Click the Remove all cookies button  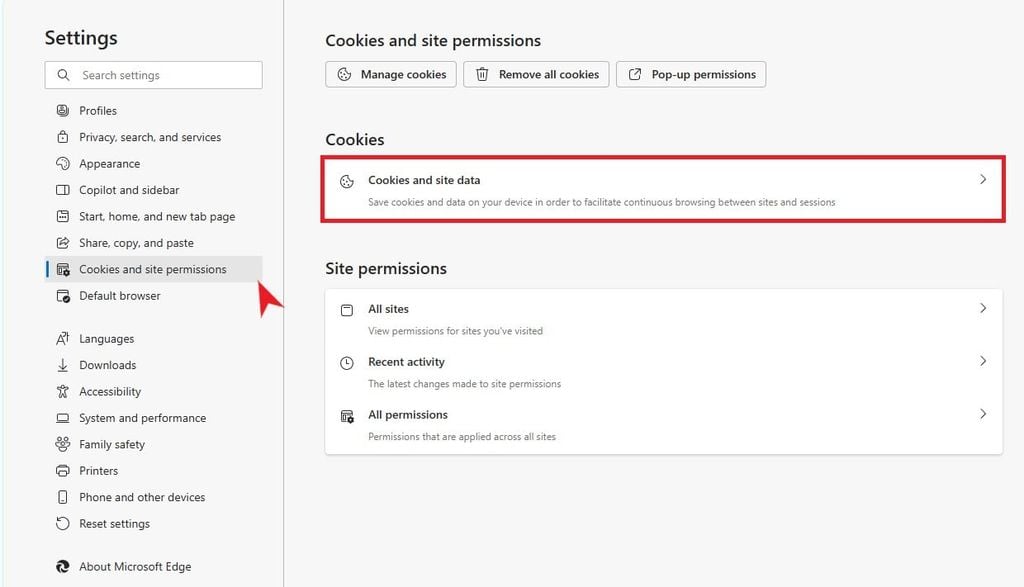pos(536,74)
